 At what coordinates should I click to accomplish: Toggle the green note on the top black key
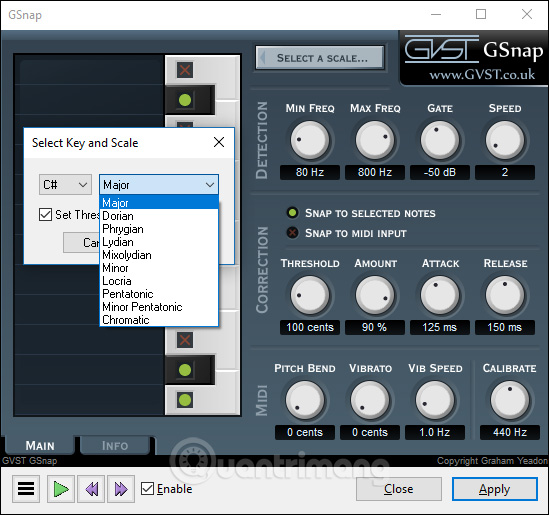pyautogui.click(x=185, y=100)
